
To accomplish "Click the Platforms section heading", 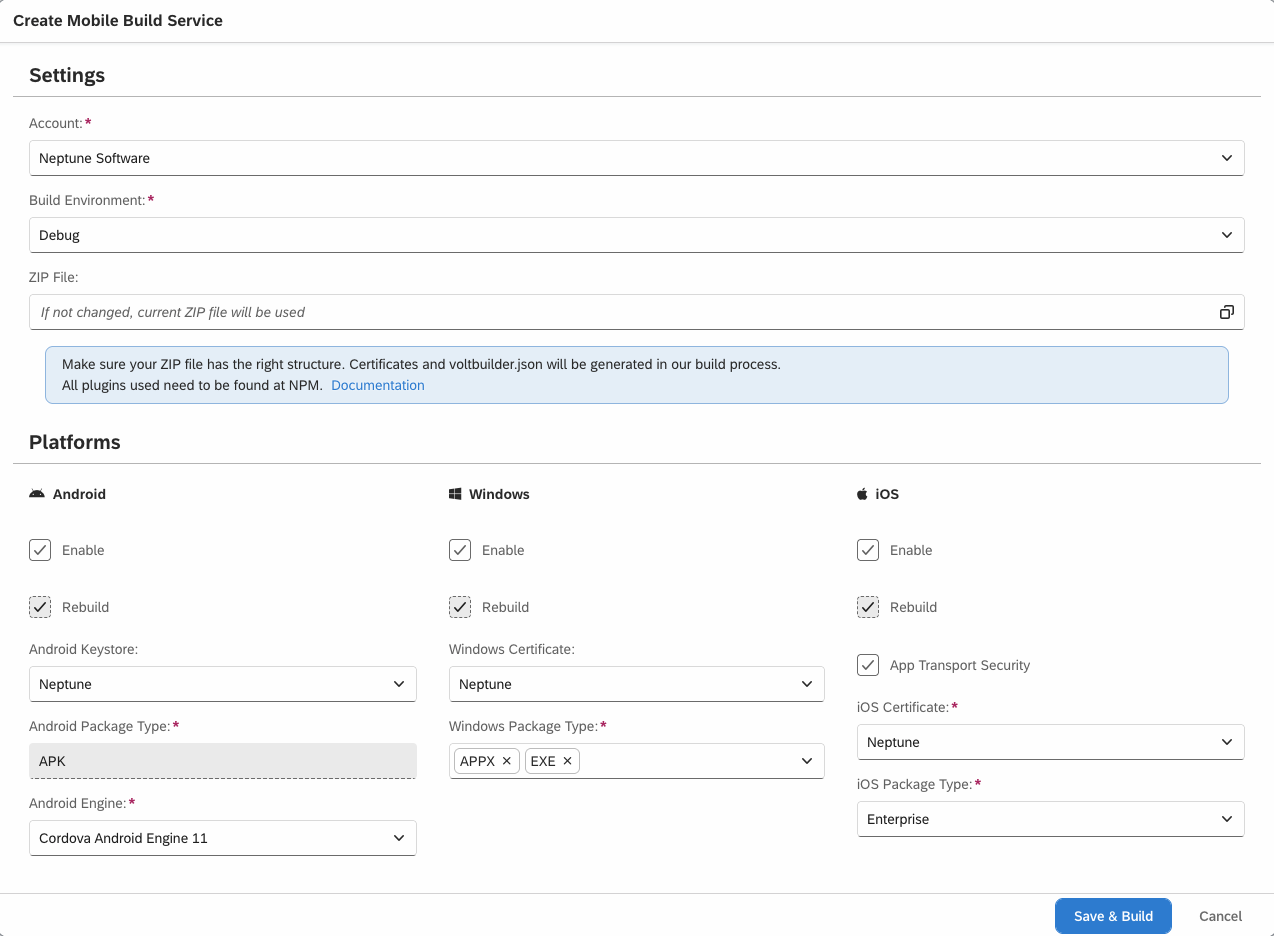I will [x=75, y=442].
